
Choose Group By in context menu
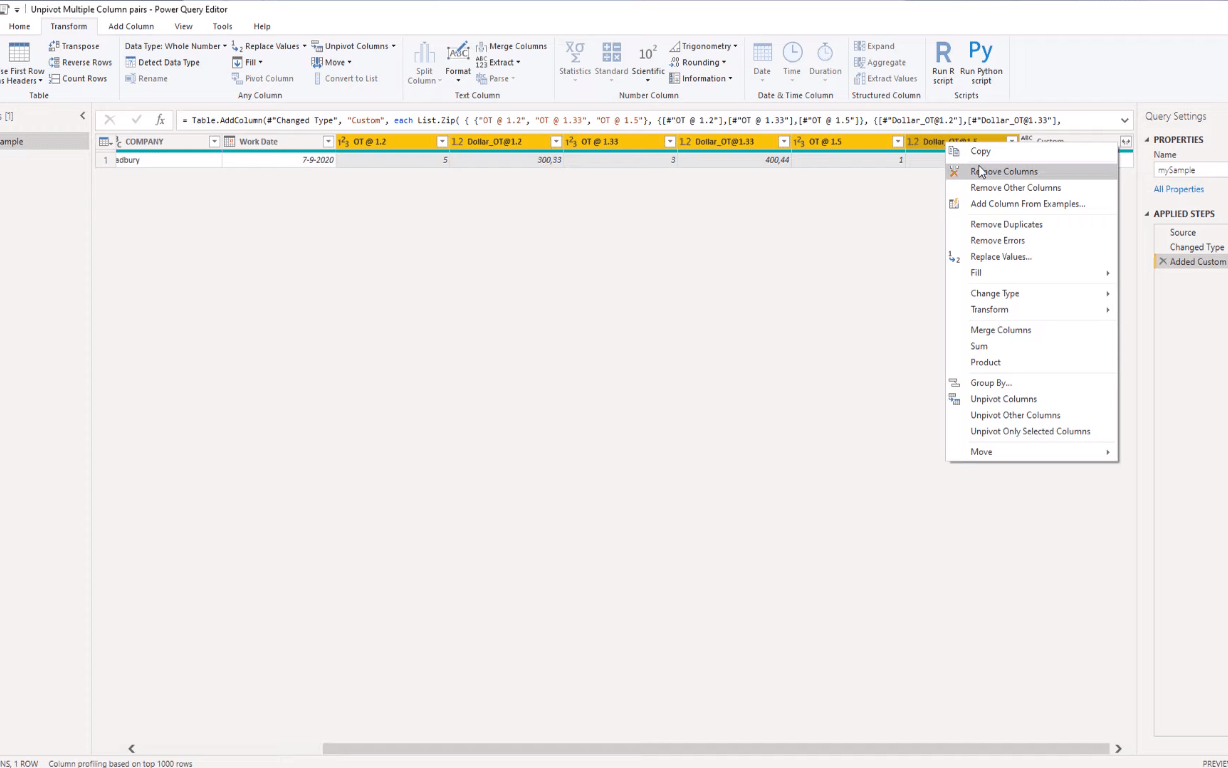[x=1031, y=383]
